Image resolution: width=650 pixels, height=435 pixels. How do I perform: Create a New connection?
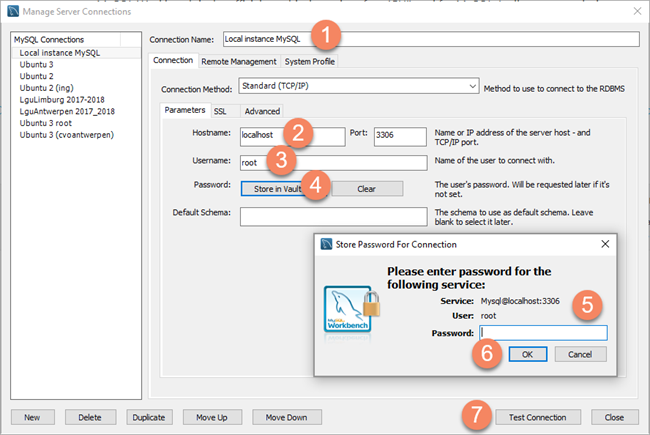32,417
